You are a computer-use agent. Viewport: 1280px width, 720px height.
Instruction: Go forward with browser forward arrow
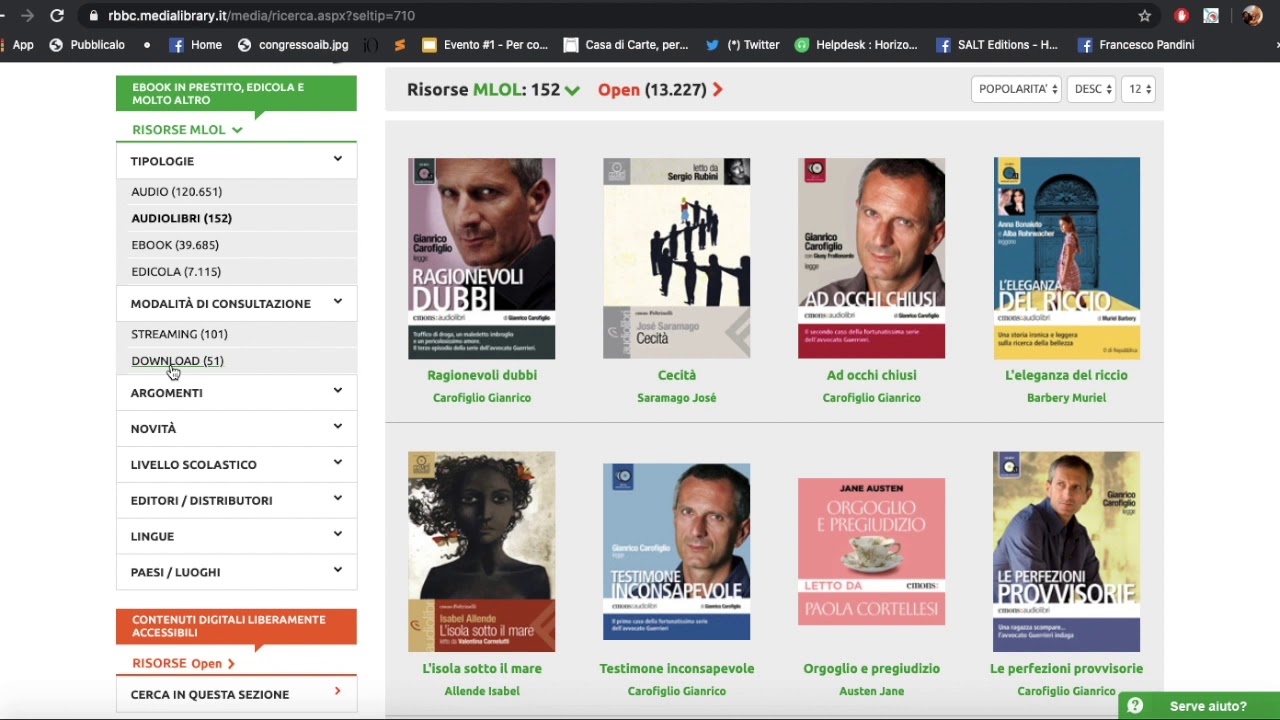point(27,16)
